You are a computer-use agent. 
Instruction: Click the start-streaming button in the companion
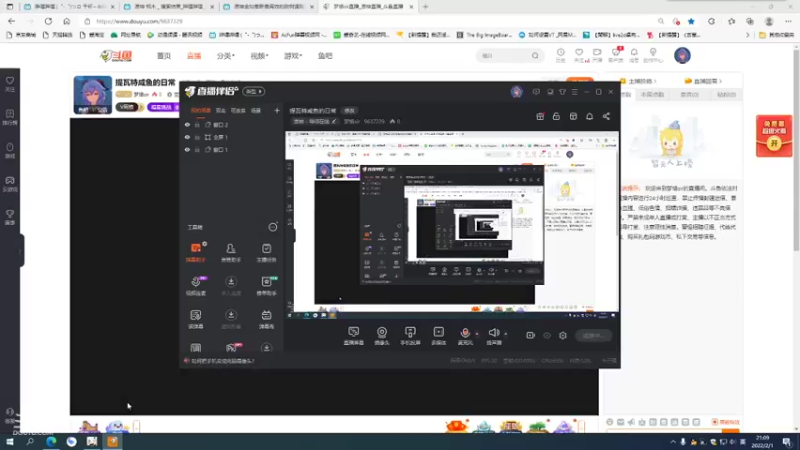tap(593, 335)
